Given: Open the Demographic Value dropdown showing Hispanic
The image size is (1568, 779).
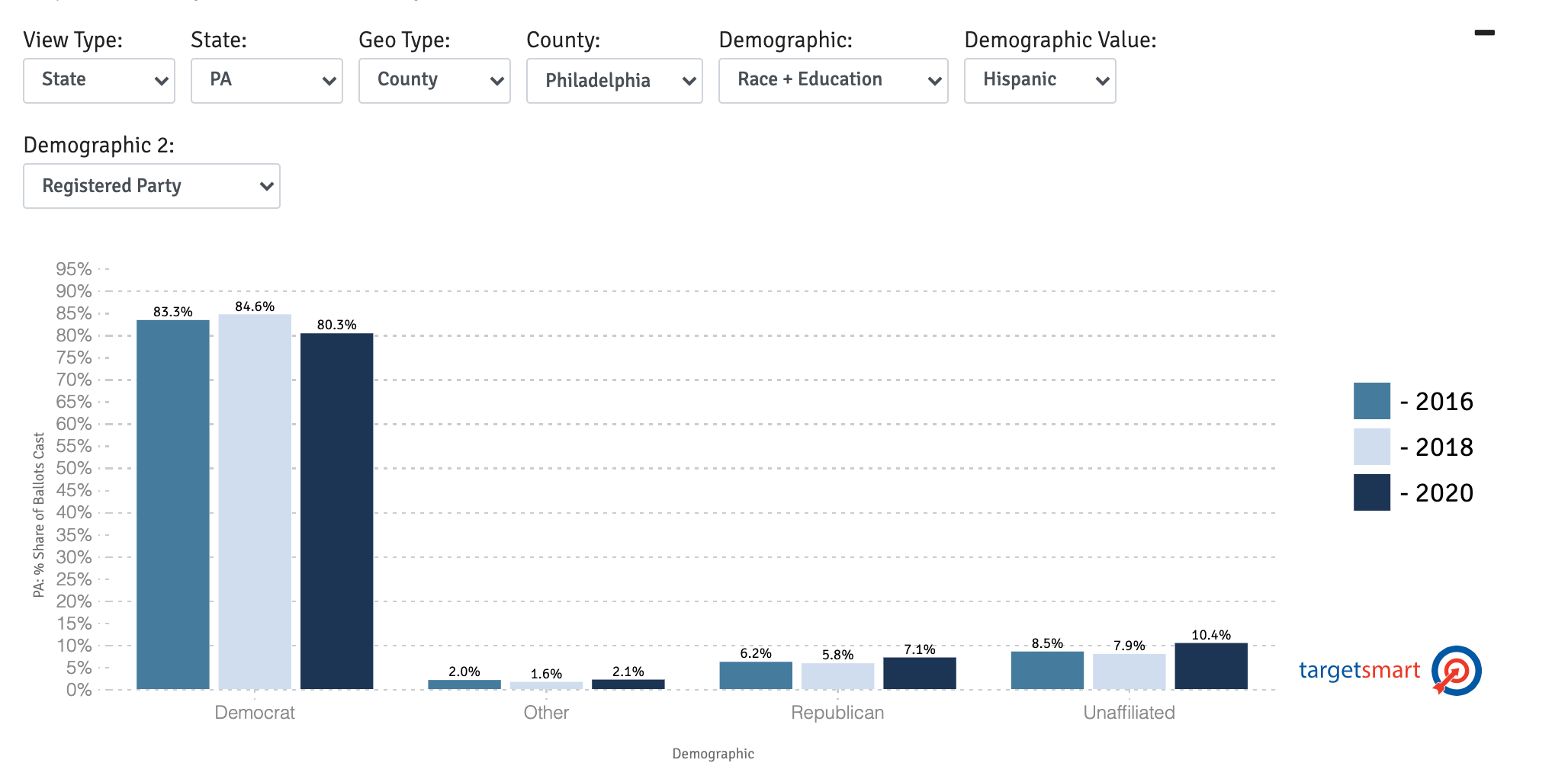Looking at the screenshot, I should [x=1039, y=80].
